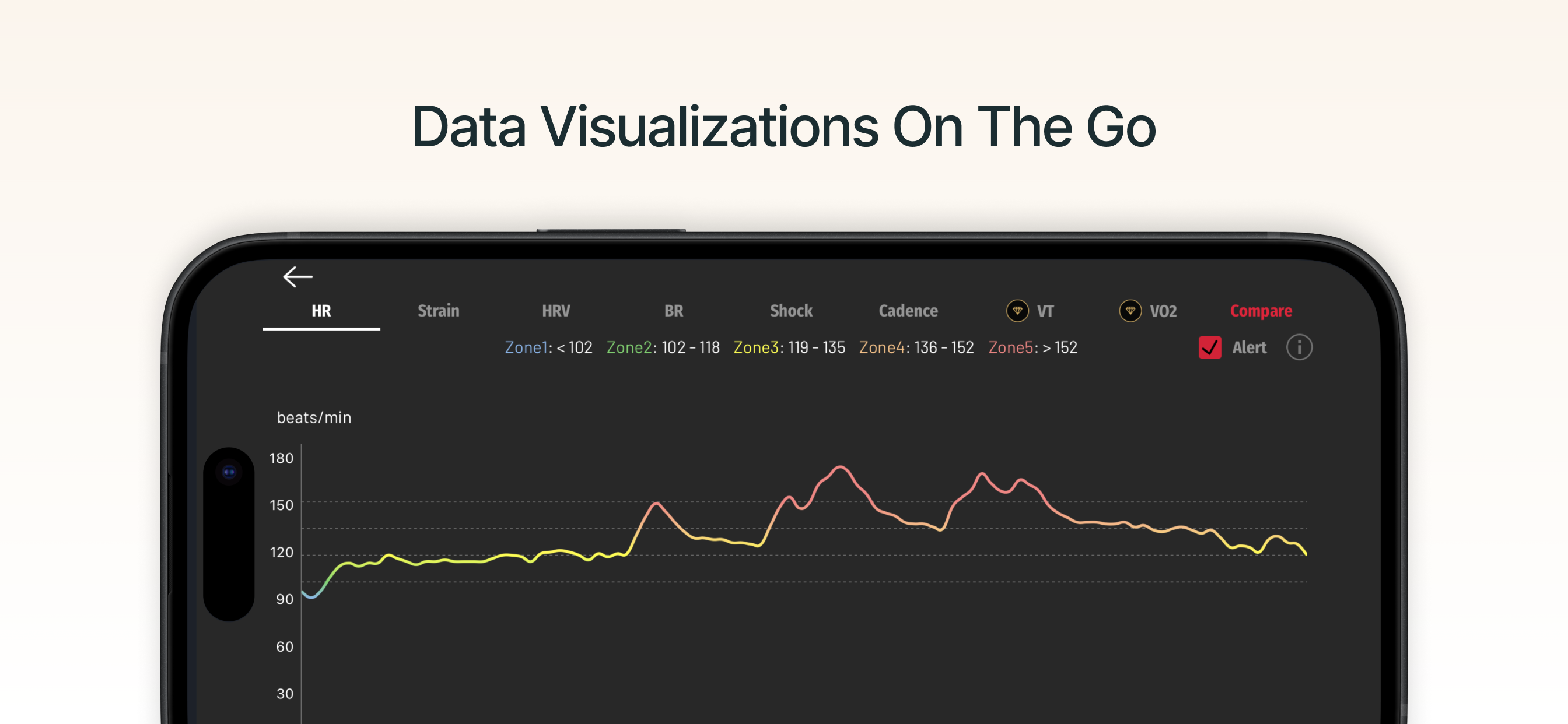Open the VT premium tab label
The height and width of the screenshot is (724, 1568).
coord(1045,311)
